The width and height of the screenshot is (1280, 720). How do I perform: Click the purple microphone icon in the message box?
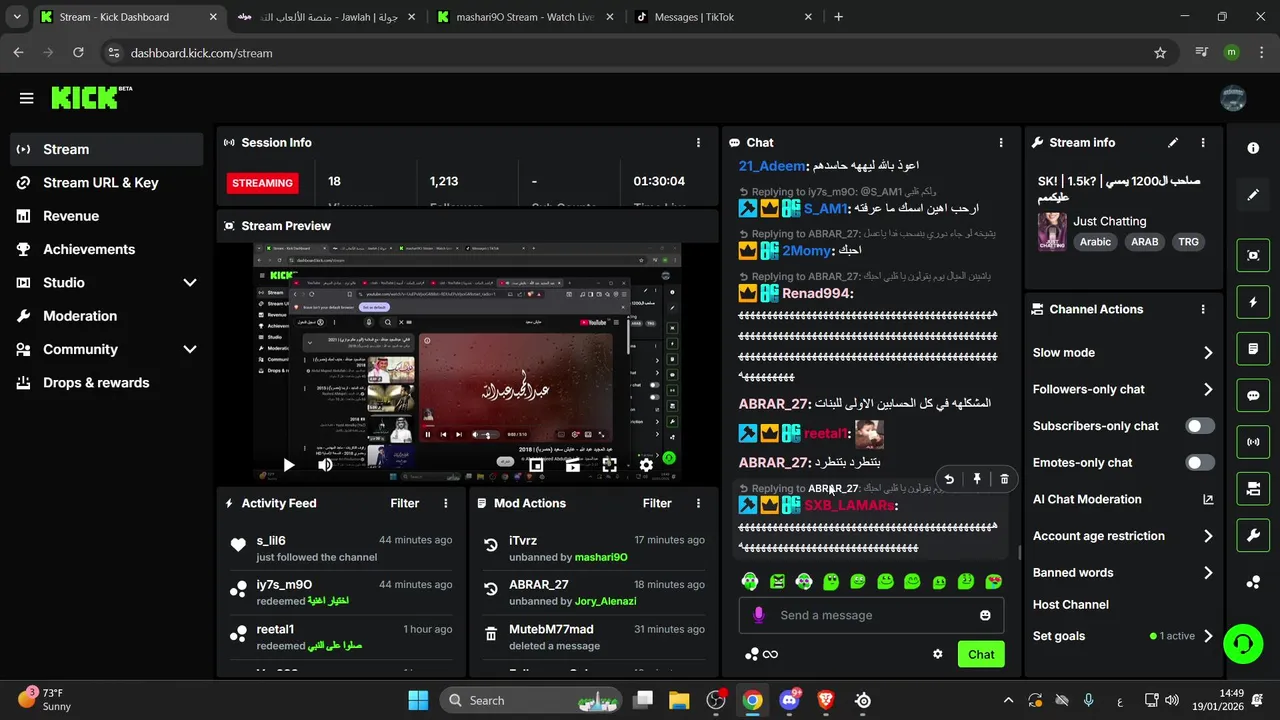tap(759, 615)
